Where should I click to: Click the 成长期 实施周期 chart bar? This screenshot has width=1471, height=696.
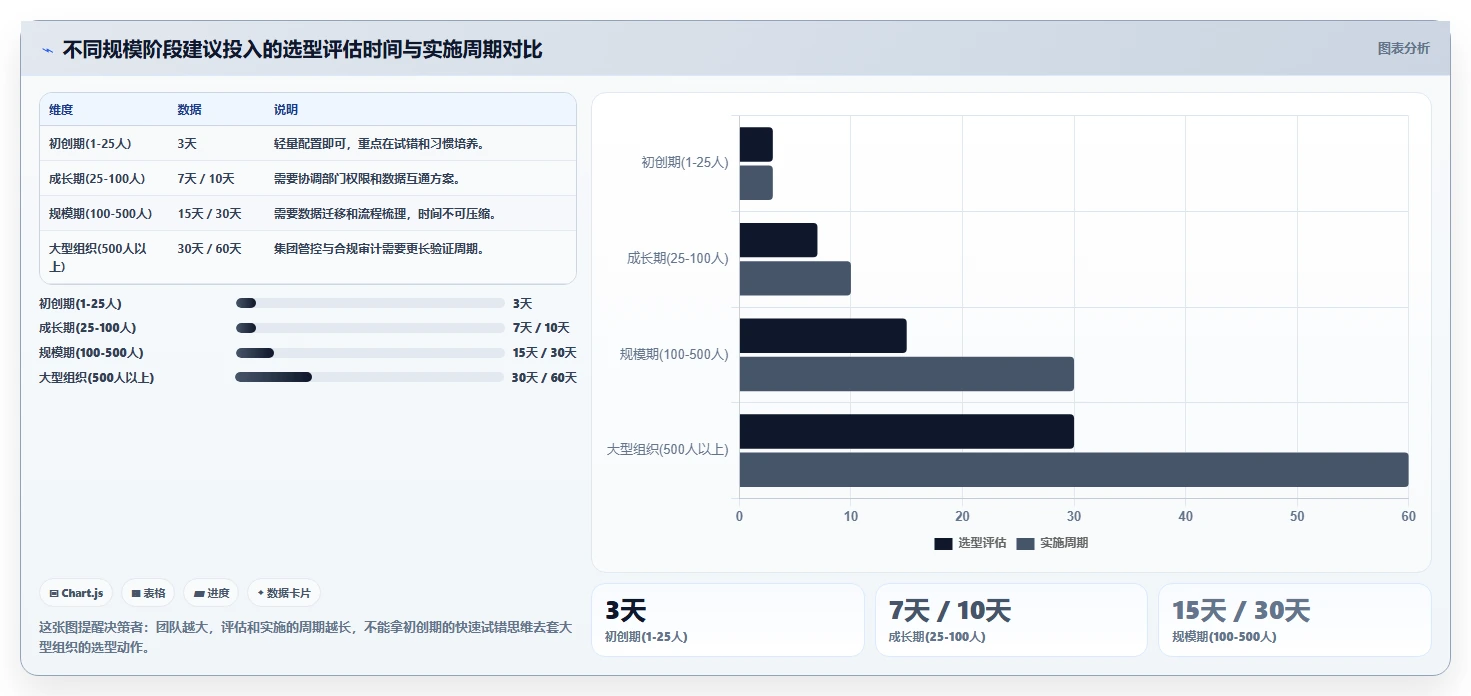(795, 278)
